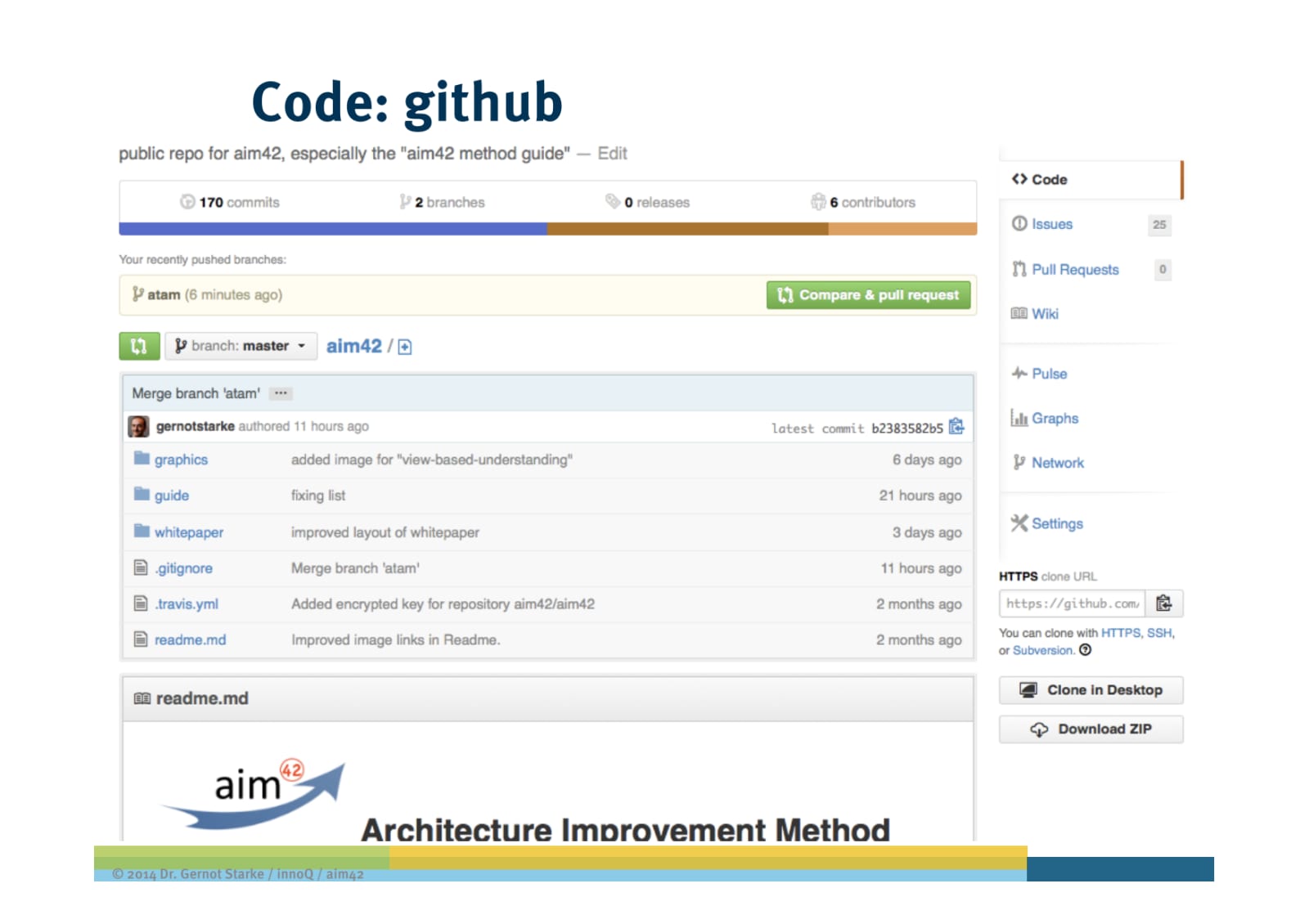The image size is (1309, 924).
Task: Click Clone in Desktop button
Action: tap(1091, 690)
